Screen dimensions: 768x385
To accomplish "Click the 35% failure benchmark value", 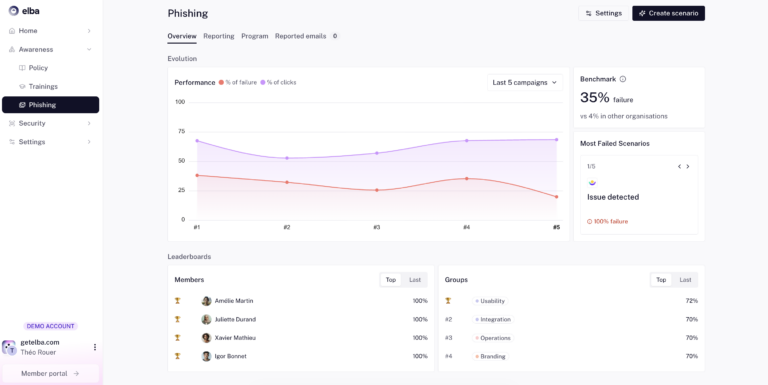I will click(x=606, y=98).
